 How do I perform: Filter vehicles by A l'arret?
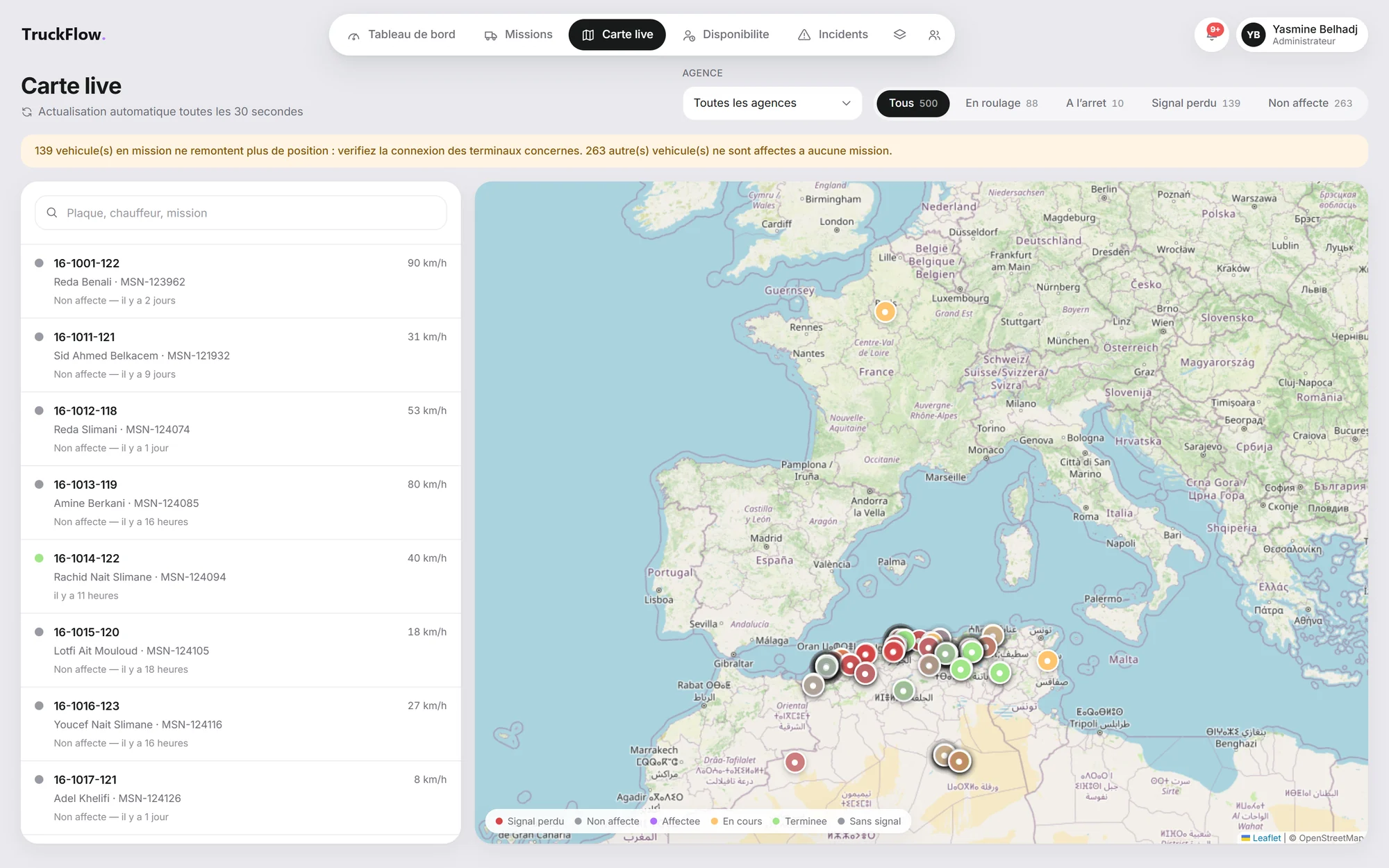(x=1095, y=103)
